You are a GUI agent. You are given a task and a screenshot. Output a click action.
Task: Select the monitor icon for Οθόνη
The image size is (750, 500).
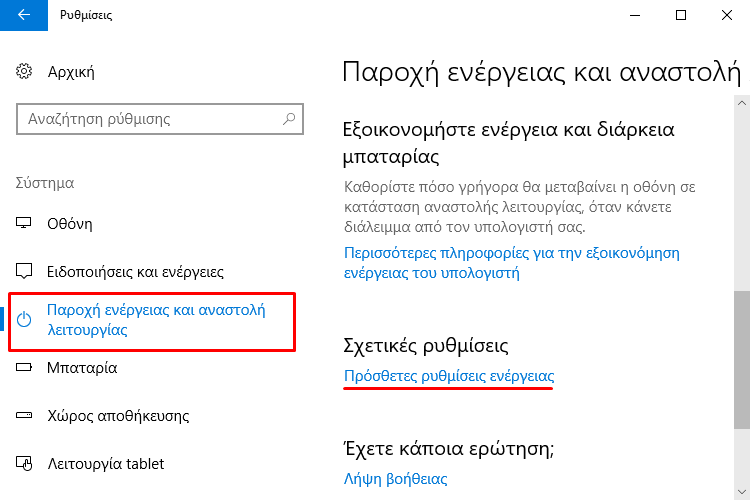23,223
